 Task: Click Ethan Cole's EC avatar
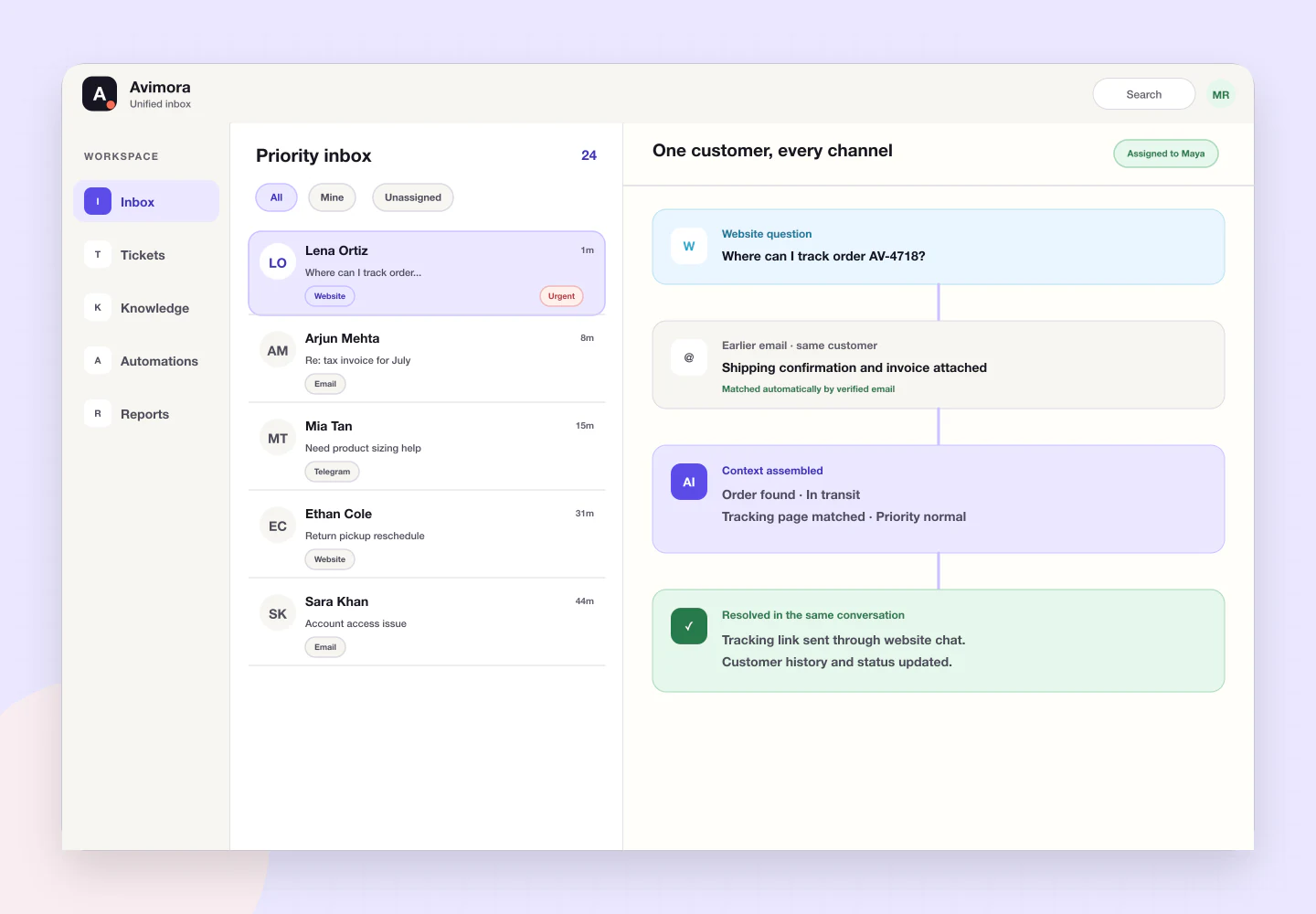click(278, 526)
